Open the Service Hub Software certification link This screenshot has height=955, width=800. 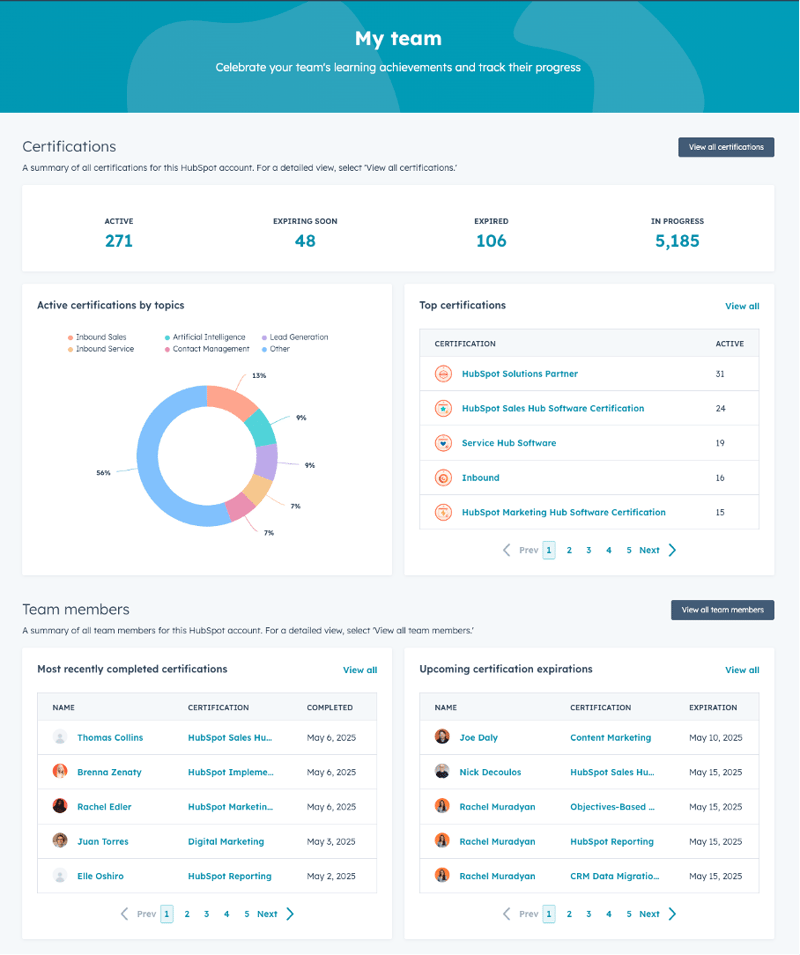509,443
